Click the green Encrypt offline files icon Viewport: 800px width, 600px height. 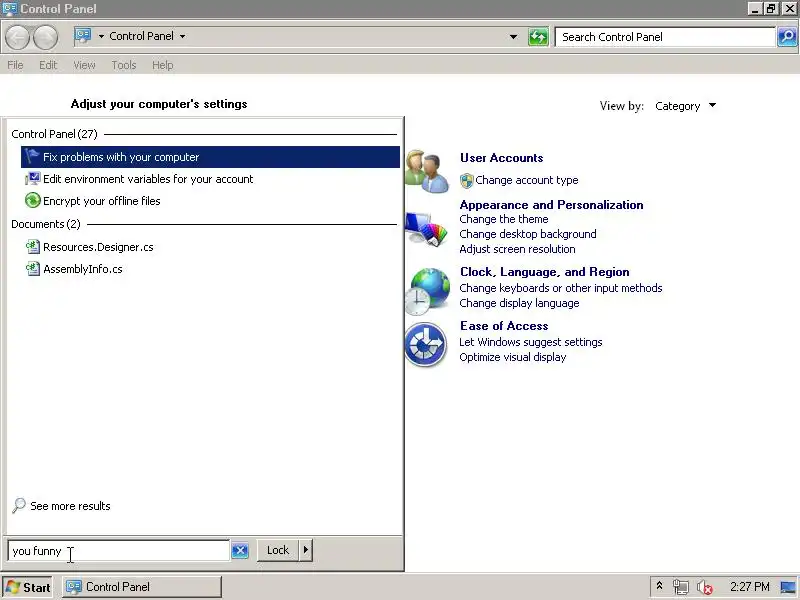tap(32, 201)
